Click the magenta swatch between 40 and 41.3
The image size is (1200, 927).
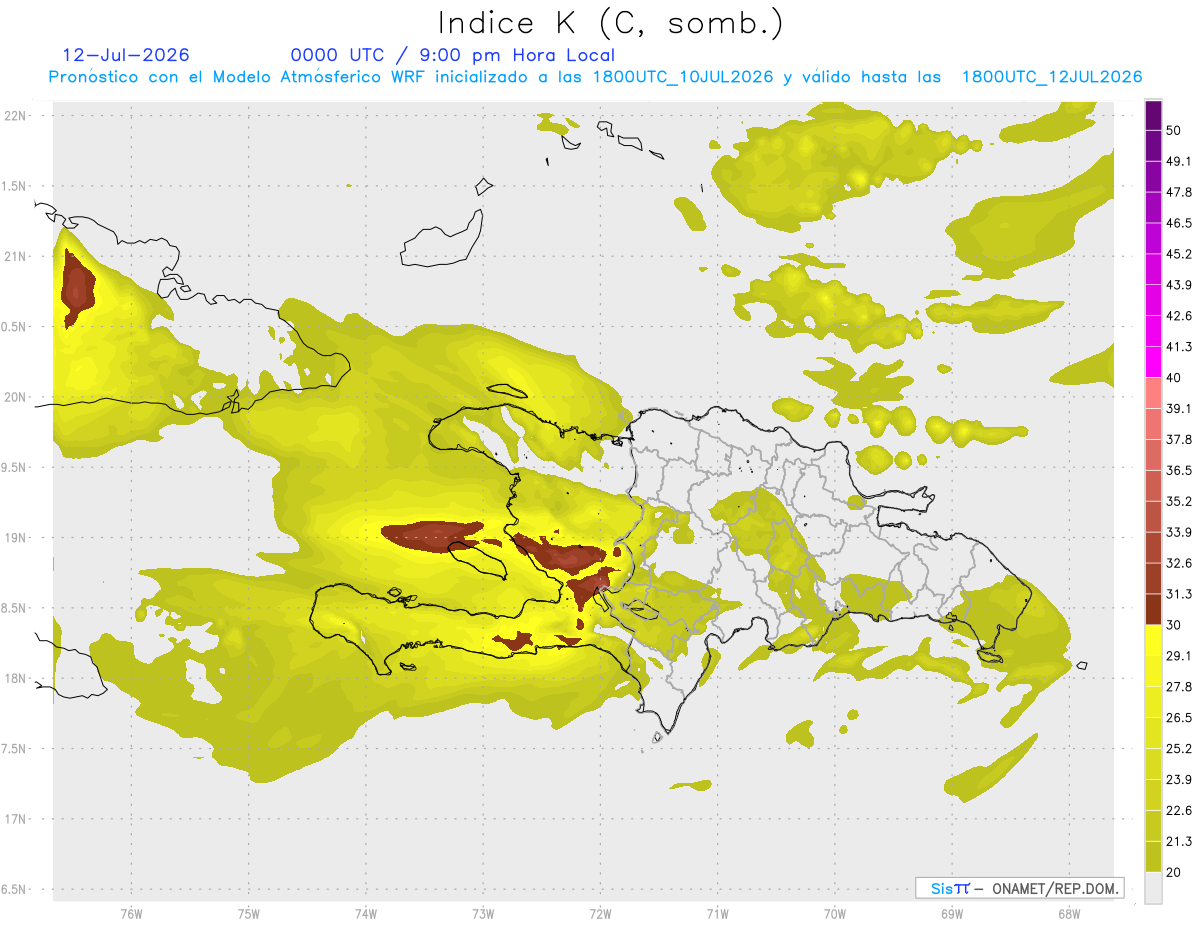click(x=1153, y=362)
